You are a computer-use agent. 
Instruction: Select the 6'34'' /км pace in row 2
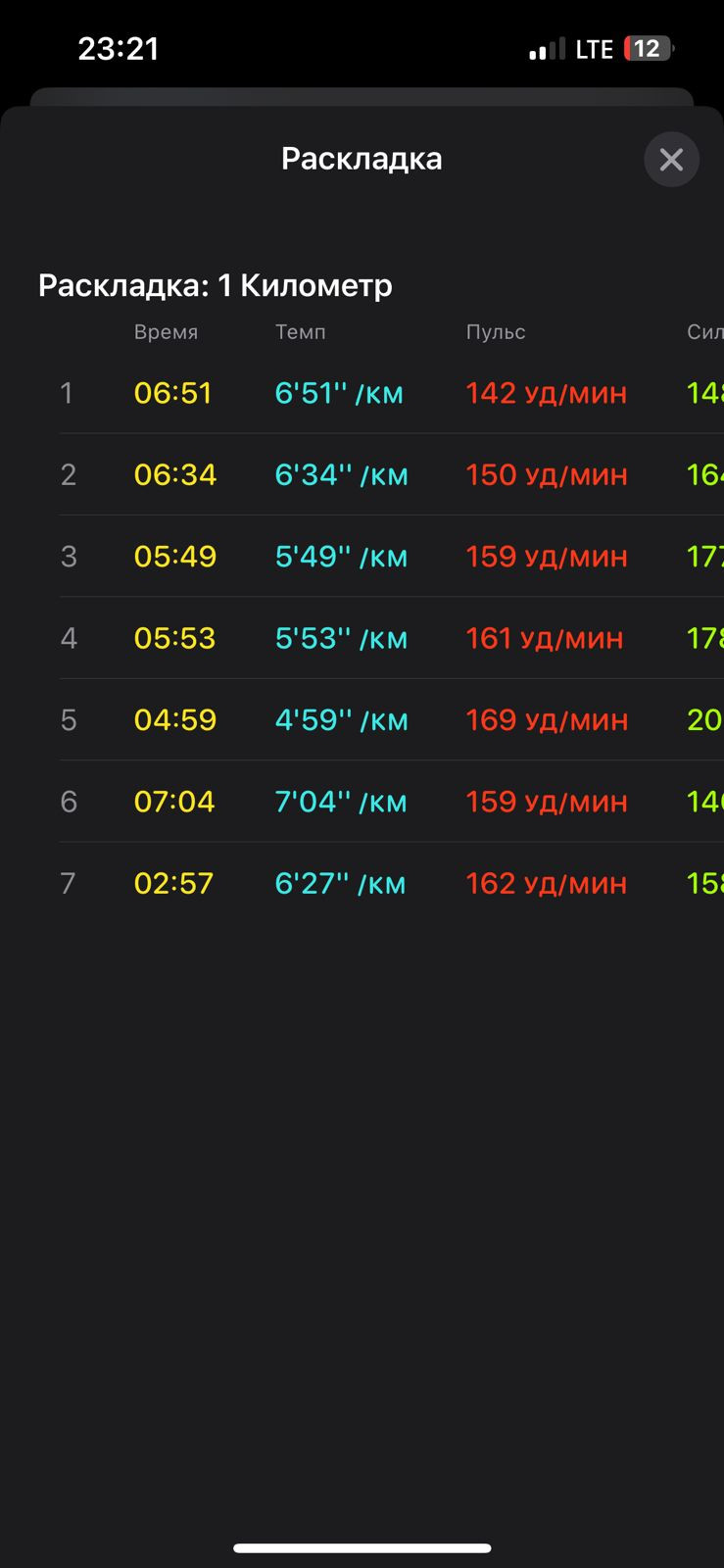tap(341, 475)
